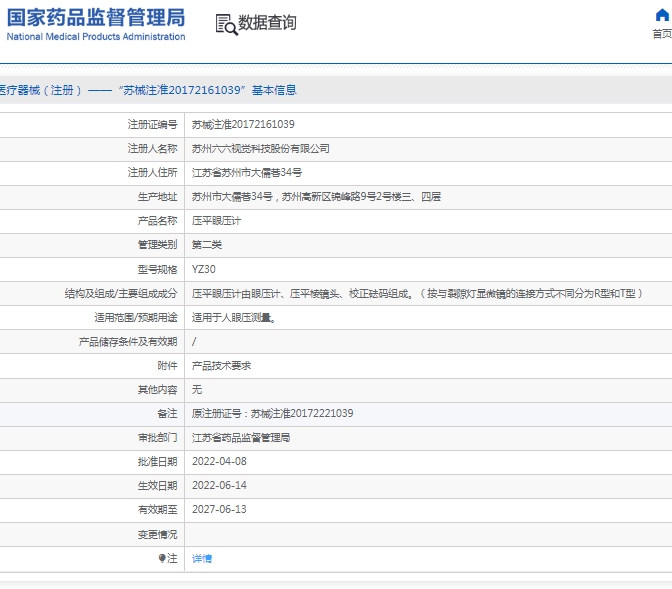This screenshot has width=672, height=589.
Task: Click product name 压平眼压计
Action: (216, 221)
